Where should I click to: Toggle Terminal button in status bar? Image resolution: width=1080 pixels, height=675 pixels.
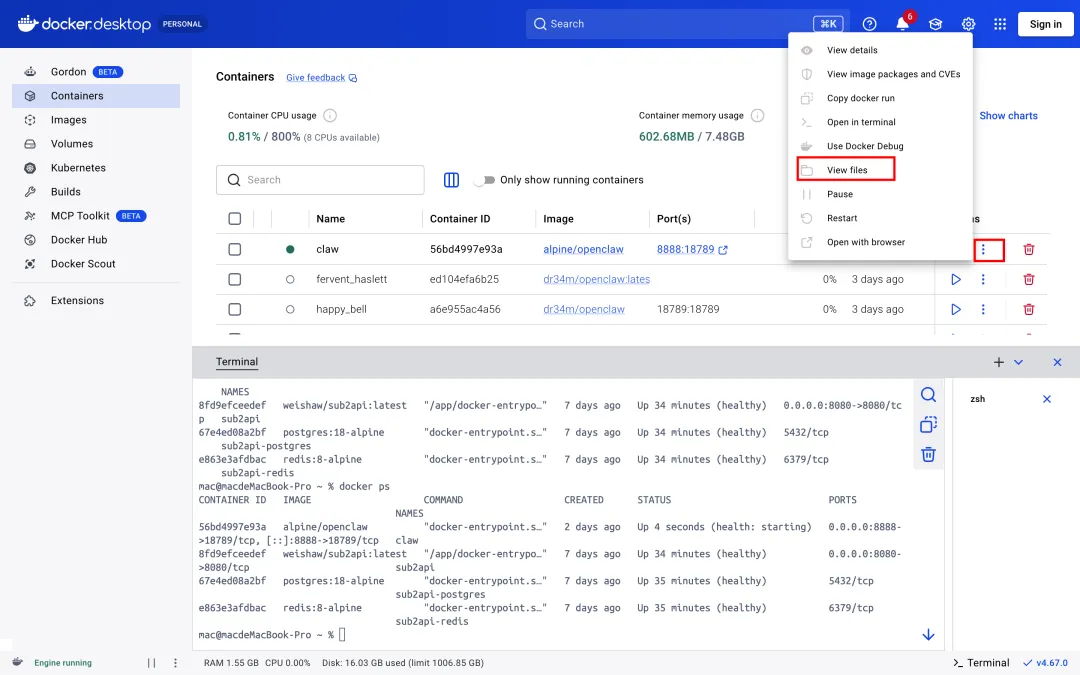(x=981, y=663)
